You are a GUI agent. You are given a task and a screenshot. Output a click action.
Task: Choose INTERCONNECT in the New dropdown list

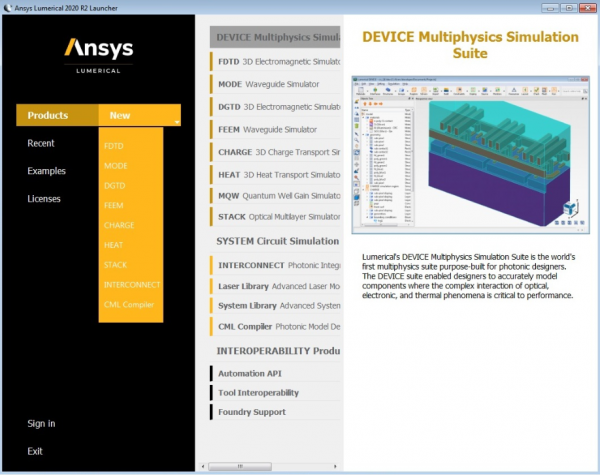(131, 284)
